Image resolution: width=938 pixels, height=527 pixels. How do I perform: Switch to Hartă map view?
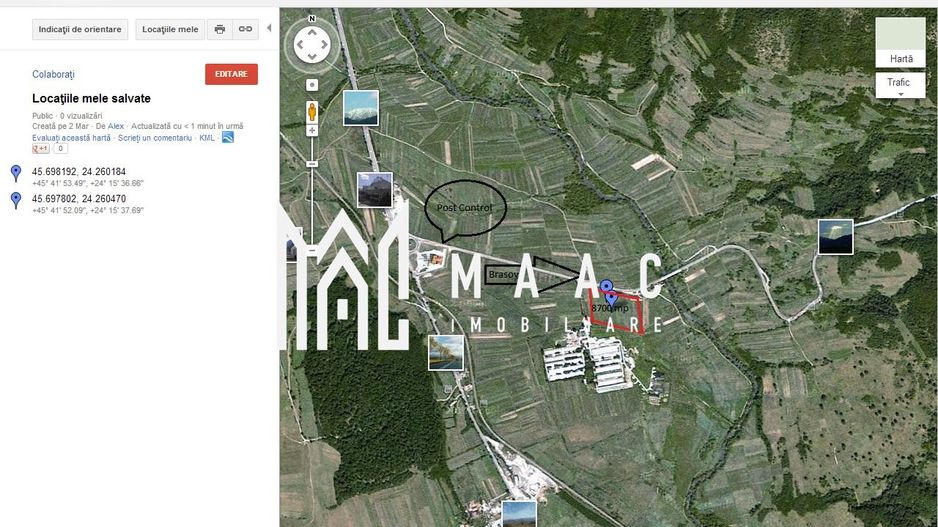[x=900, y=42]
